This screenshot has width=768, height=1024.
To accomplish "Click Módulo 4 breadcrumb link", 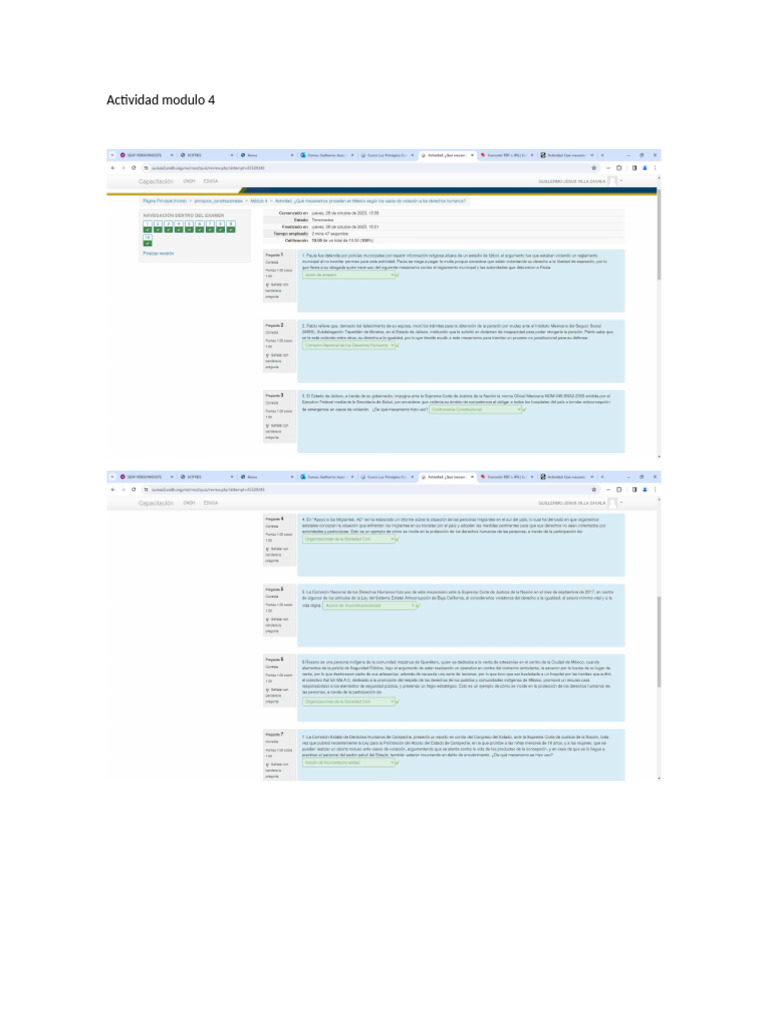I will coord(259,201).
